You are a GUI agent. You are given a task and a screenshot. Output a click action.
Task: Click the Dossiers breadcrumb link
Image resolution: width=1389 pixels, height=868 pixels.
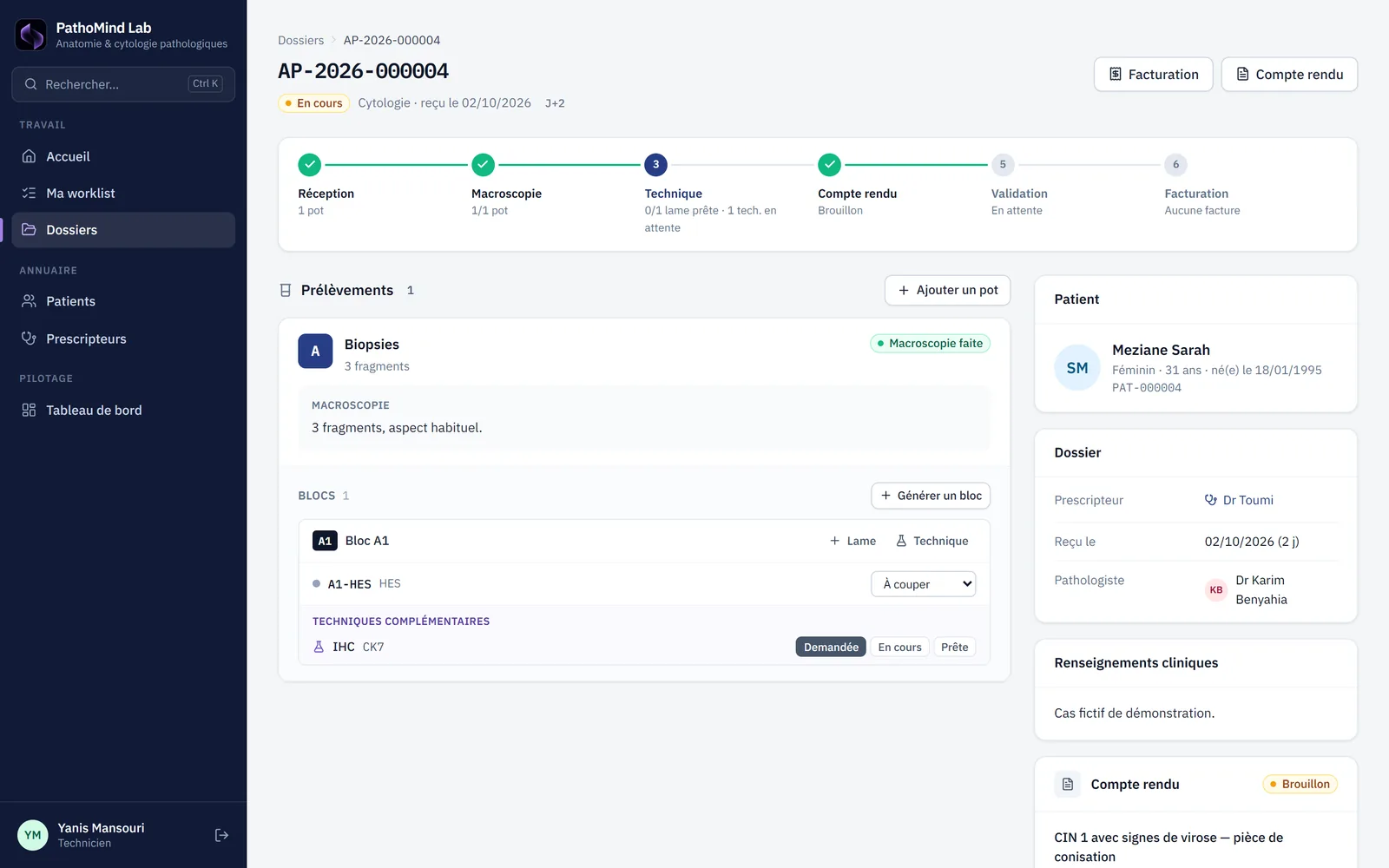[300, 40]
